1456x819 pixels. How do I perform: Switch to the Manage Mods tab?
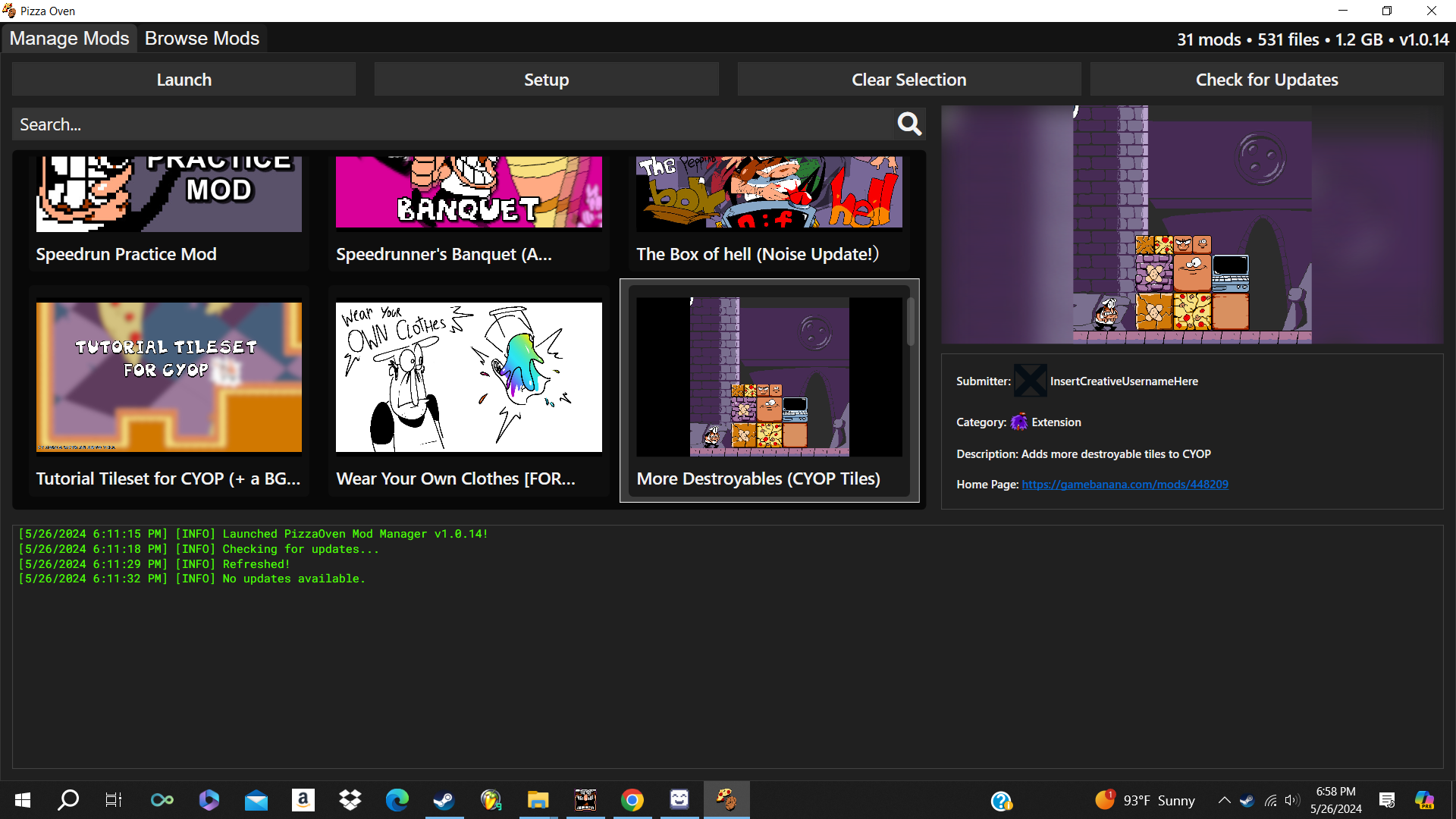point(69,39)
